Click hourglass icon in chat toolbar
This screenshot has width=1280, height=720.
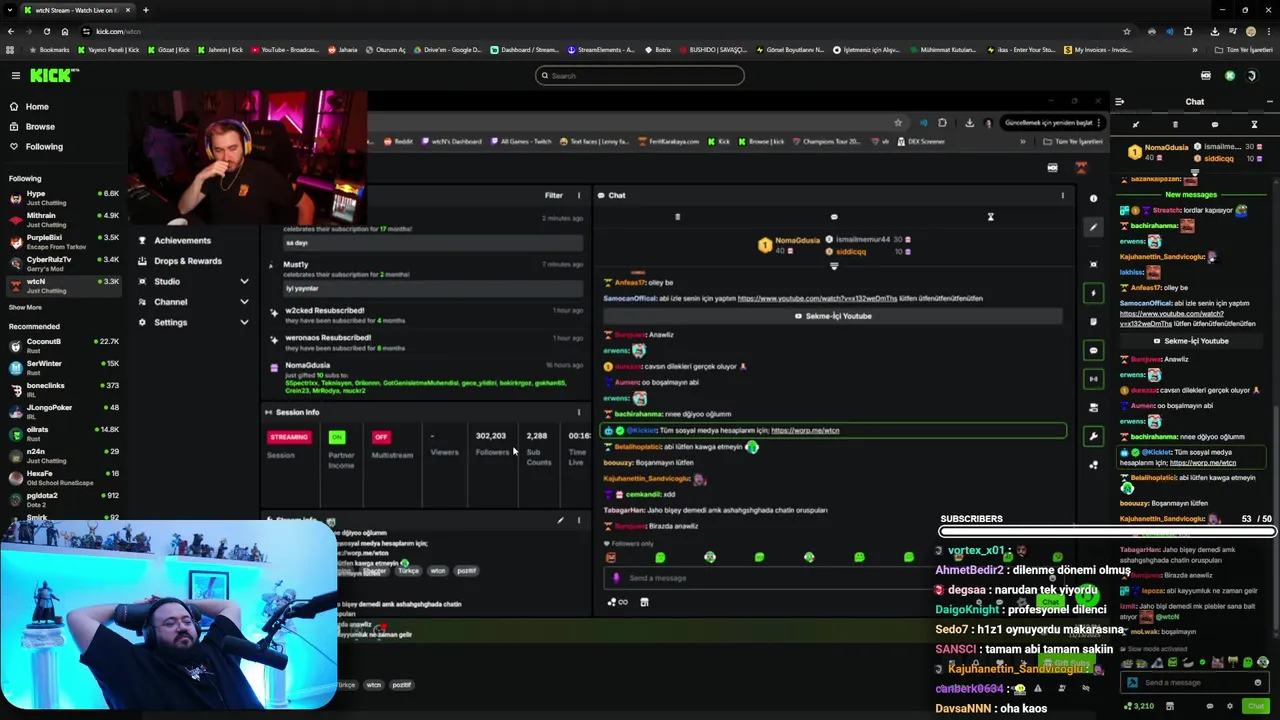[1254, 125]
